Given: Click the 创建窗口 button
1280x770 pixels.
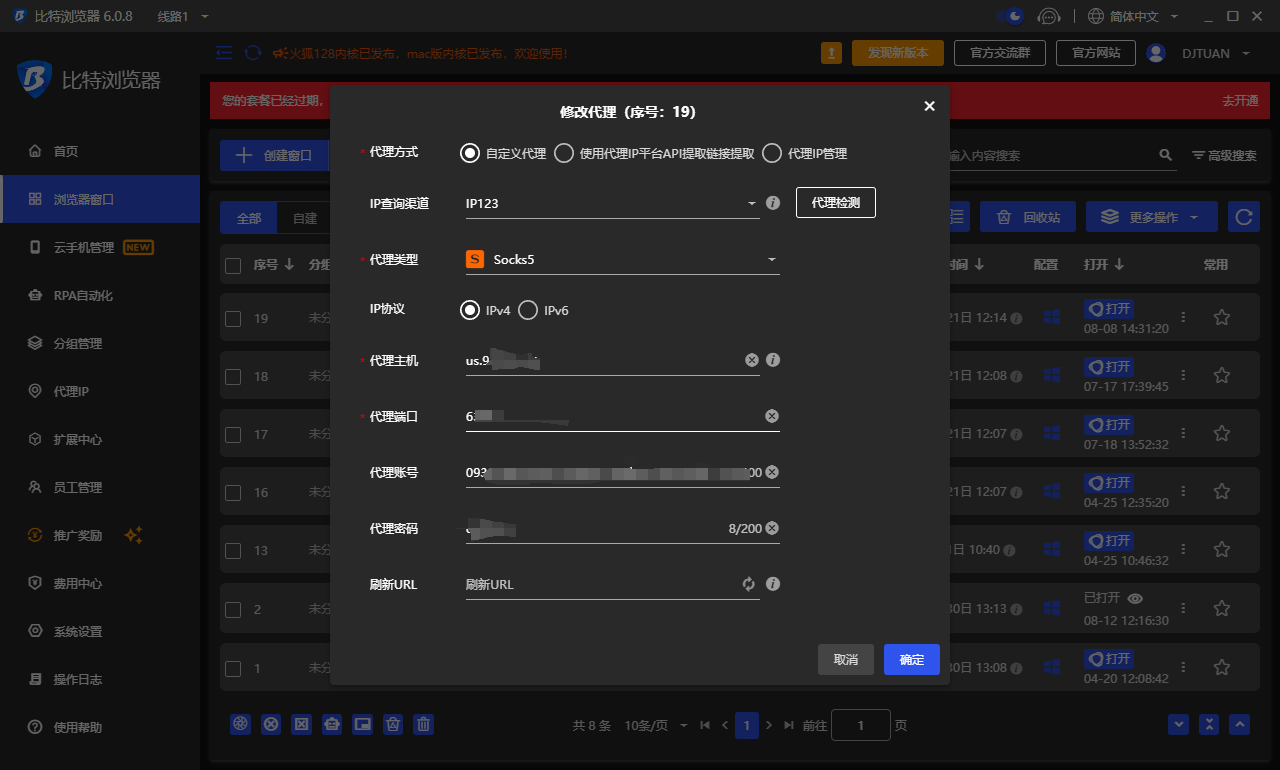Looking at the screenshot, I should tap(274, 156).
